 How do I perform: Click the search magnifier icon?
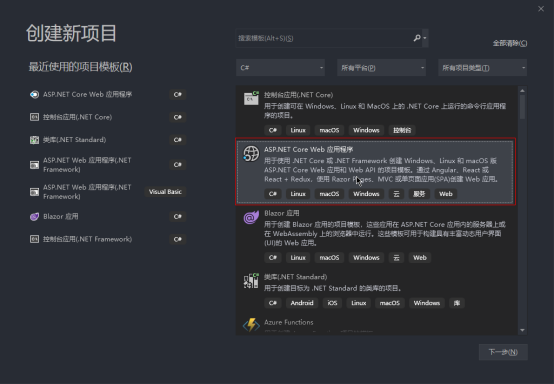[417, 38]
